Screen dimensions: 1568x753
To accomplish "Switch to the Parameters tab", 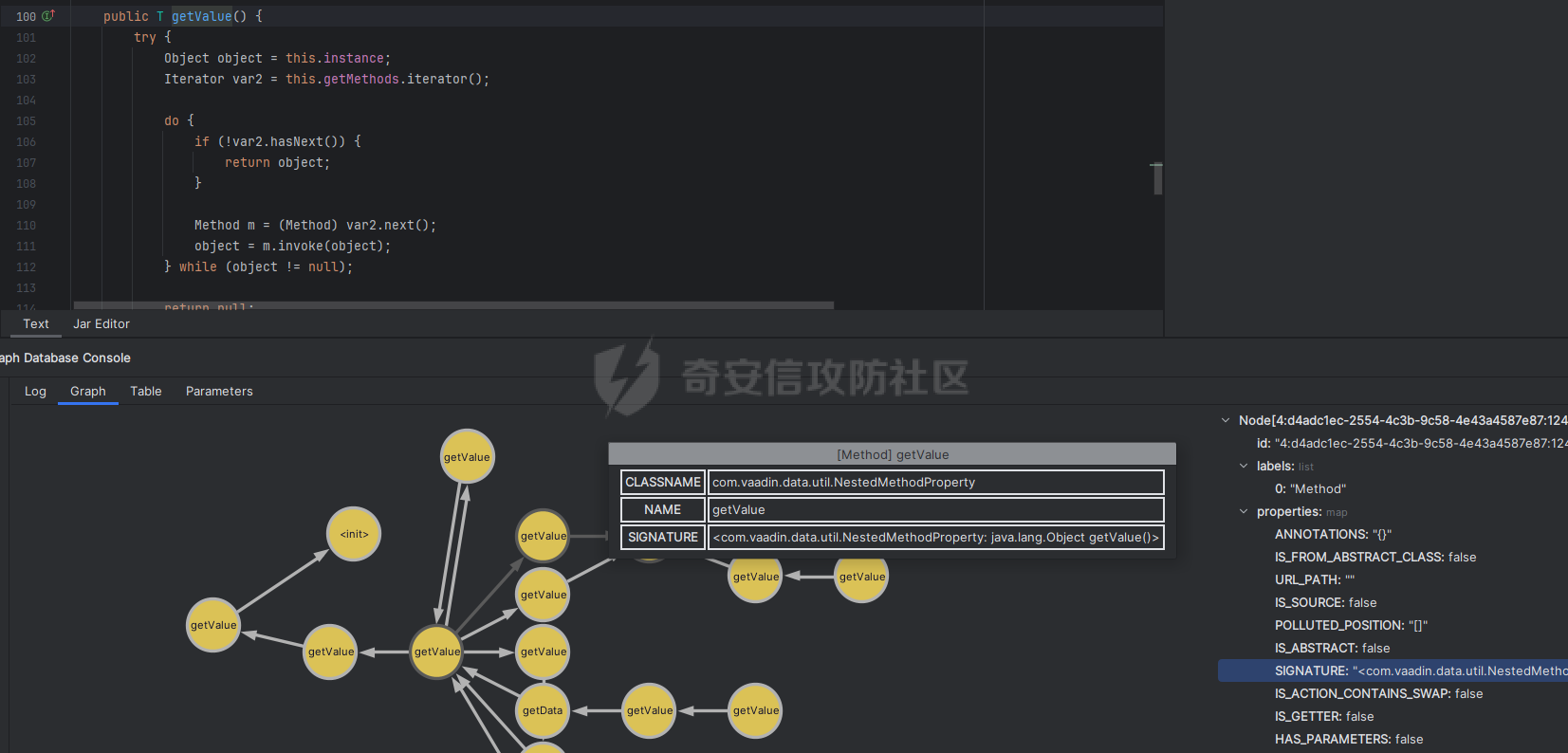I will [x=219, y=391].
